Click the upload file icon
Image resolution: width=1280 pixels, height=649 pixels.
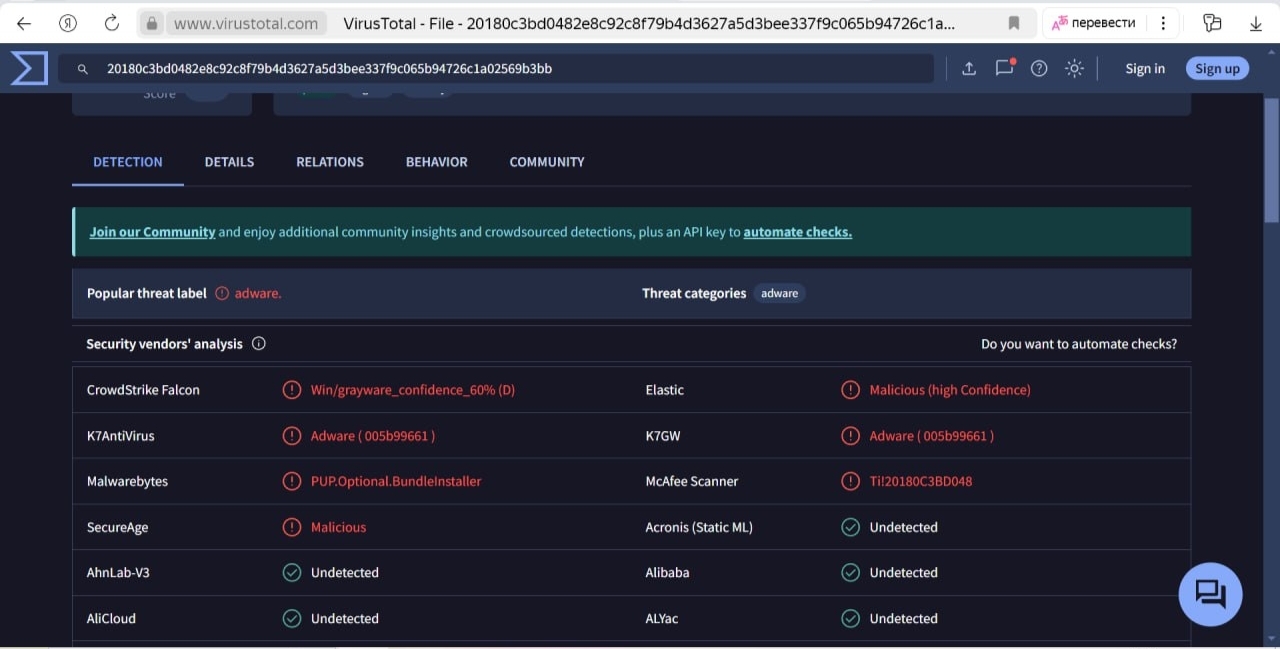[969, 68]
